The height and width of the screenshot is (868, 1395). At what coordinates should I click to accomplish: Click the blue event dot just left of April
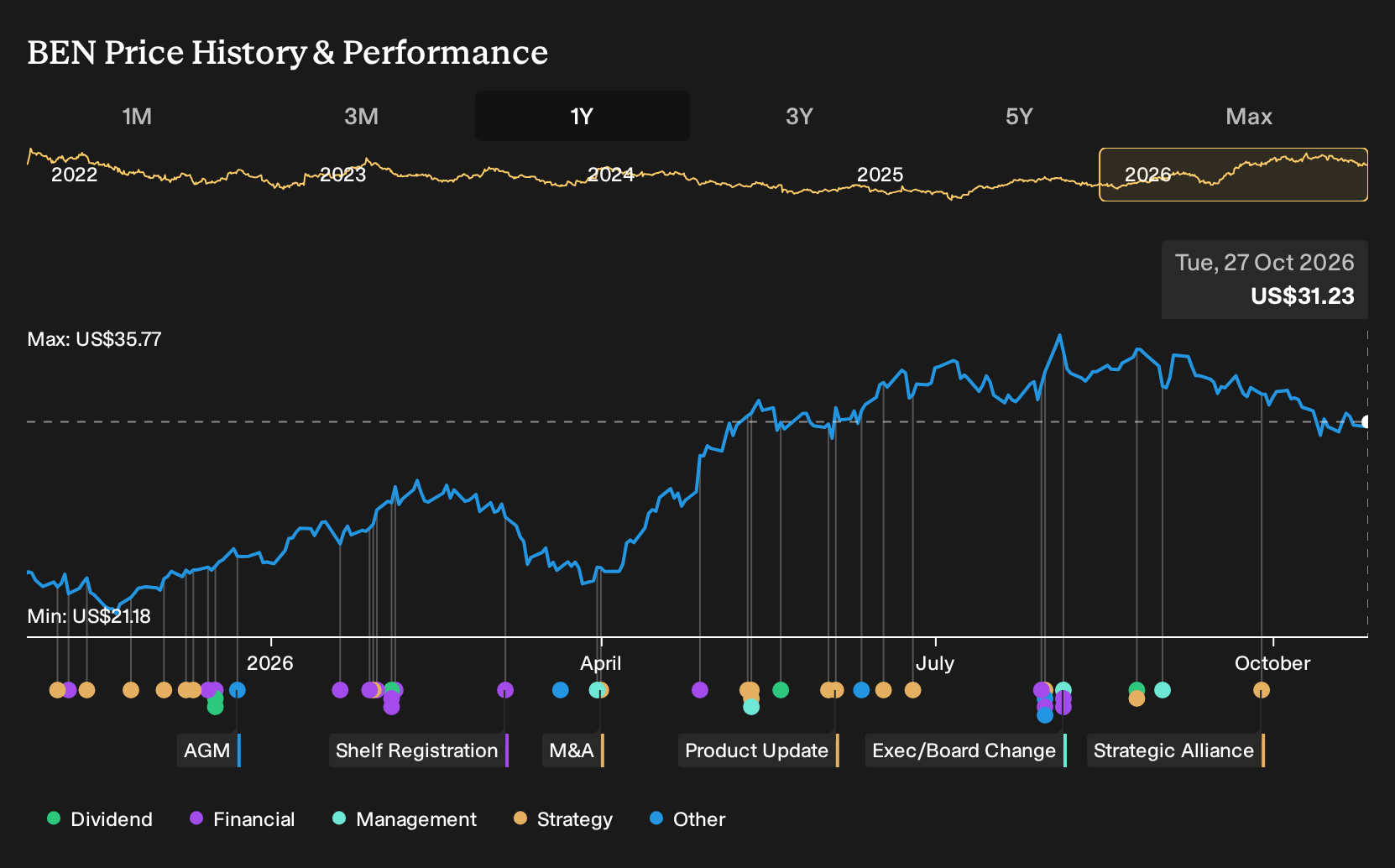(x=561, y=690)
